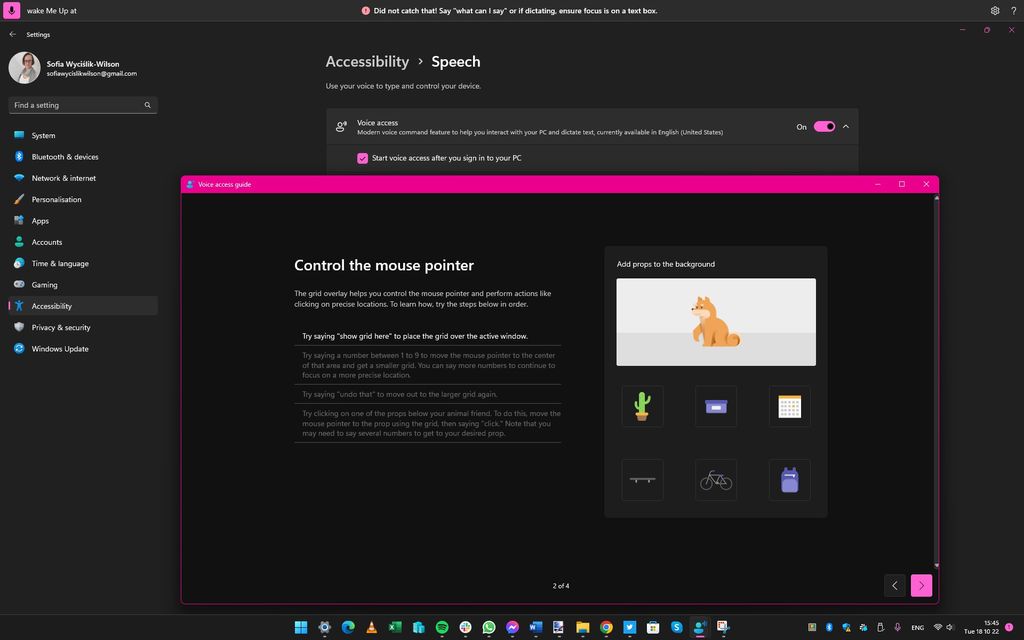
Task: Expand the hidden icons tray
Action: point(812,628)
